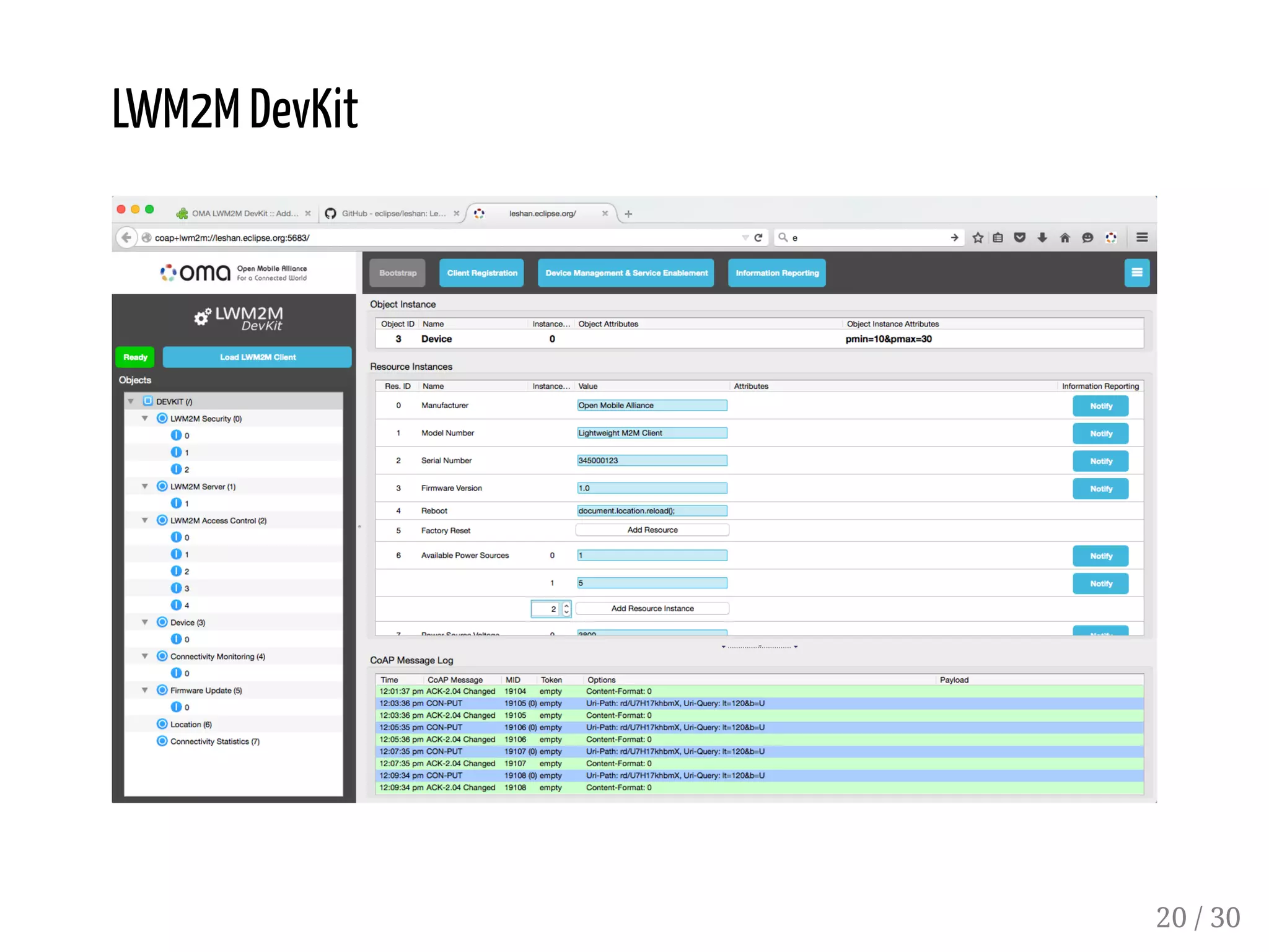Open the bookmarks list icon
The image size is (1269, 952).
(x=998, y=237)
